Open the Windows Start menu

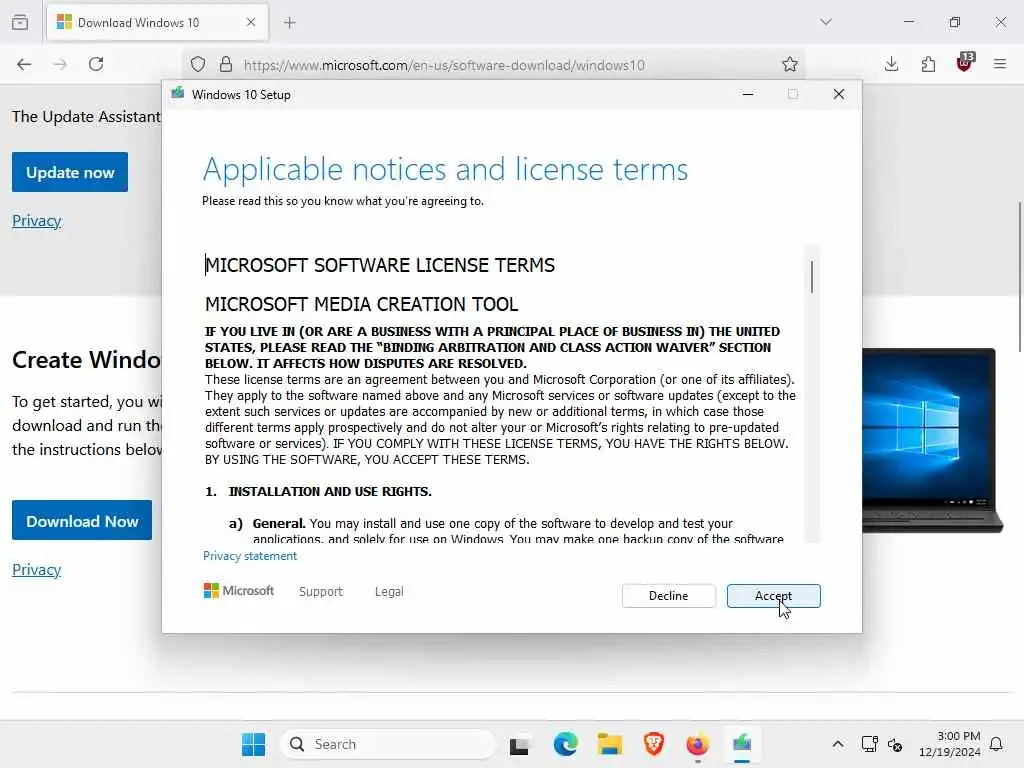pyautogui.click(x=253, y=744)
